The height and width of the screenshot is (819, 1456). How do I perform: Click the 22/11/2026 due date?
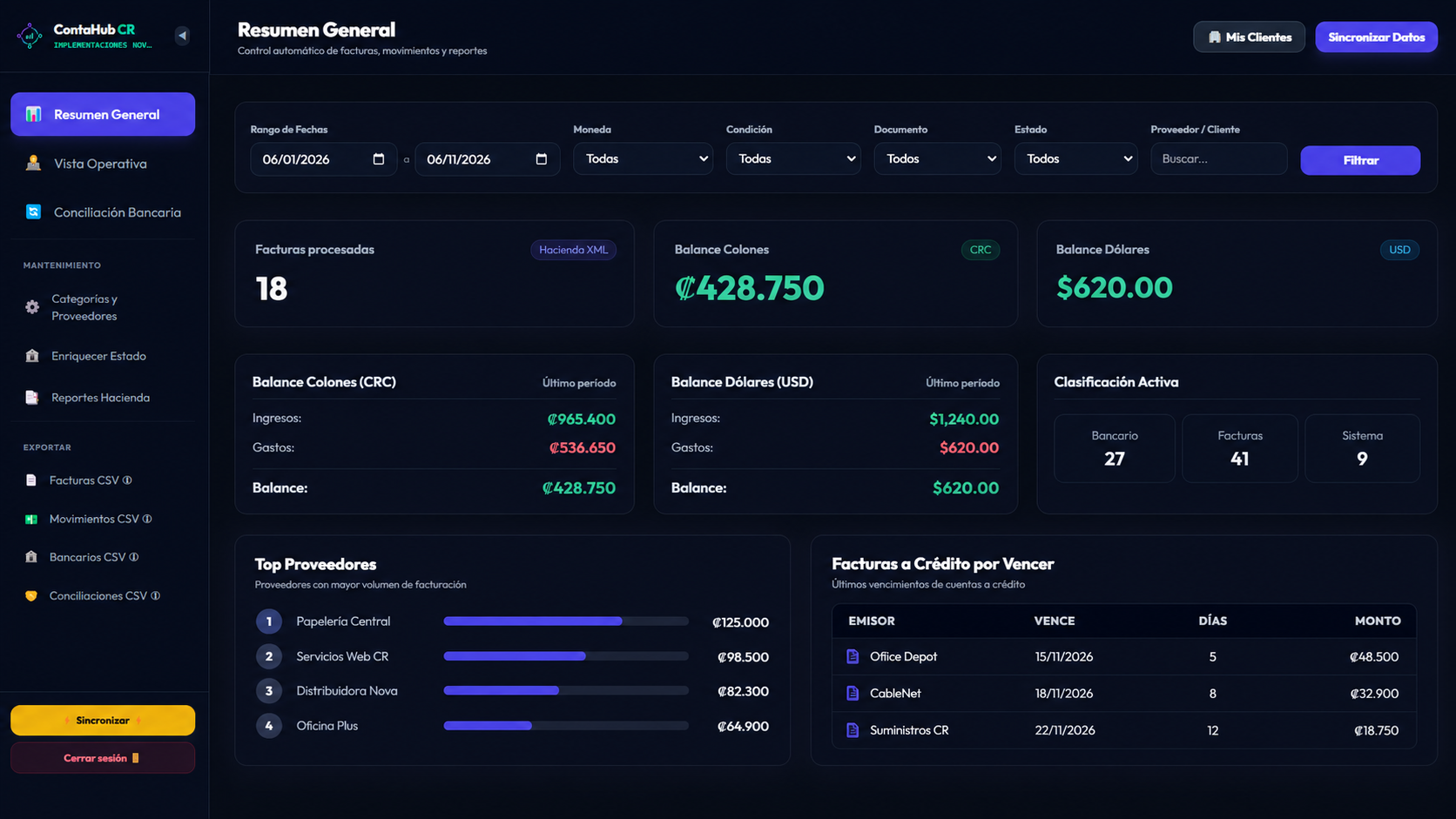click(1065, 730)
